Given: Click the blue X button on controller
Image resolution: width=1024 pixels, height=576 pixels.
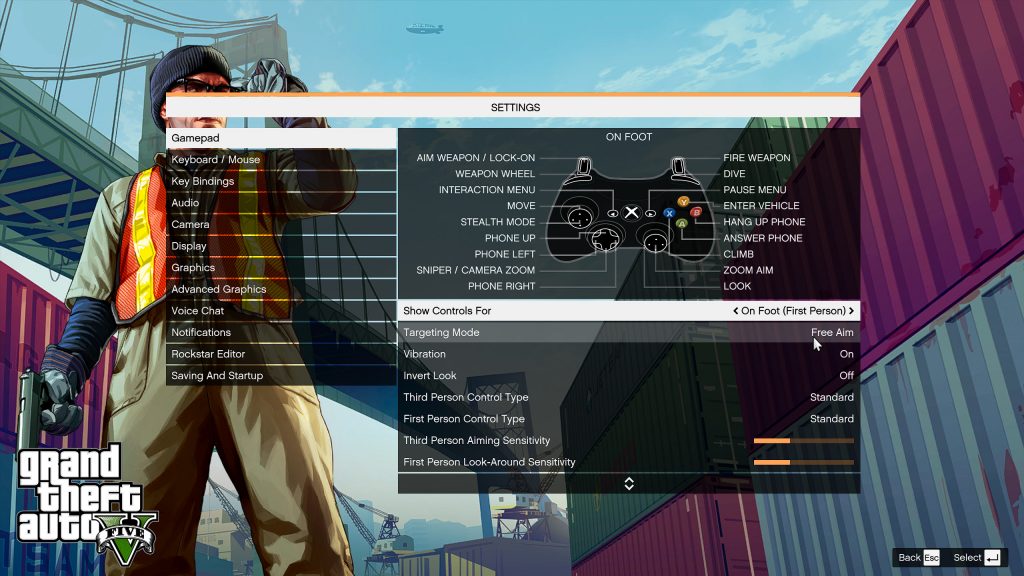Looking at the screenshot, I should click(x=669, y=213).
